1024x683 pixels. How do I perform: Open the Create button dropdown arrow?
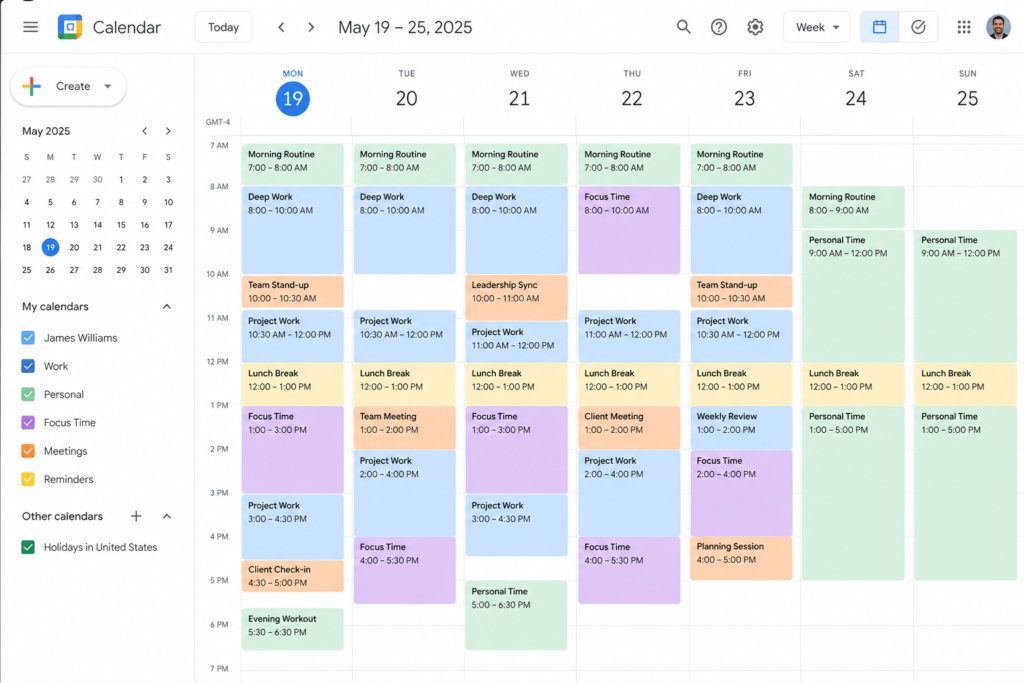tap(108, 86)
